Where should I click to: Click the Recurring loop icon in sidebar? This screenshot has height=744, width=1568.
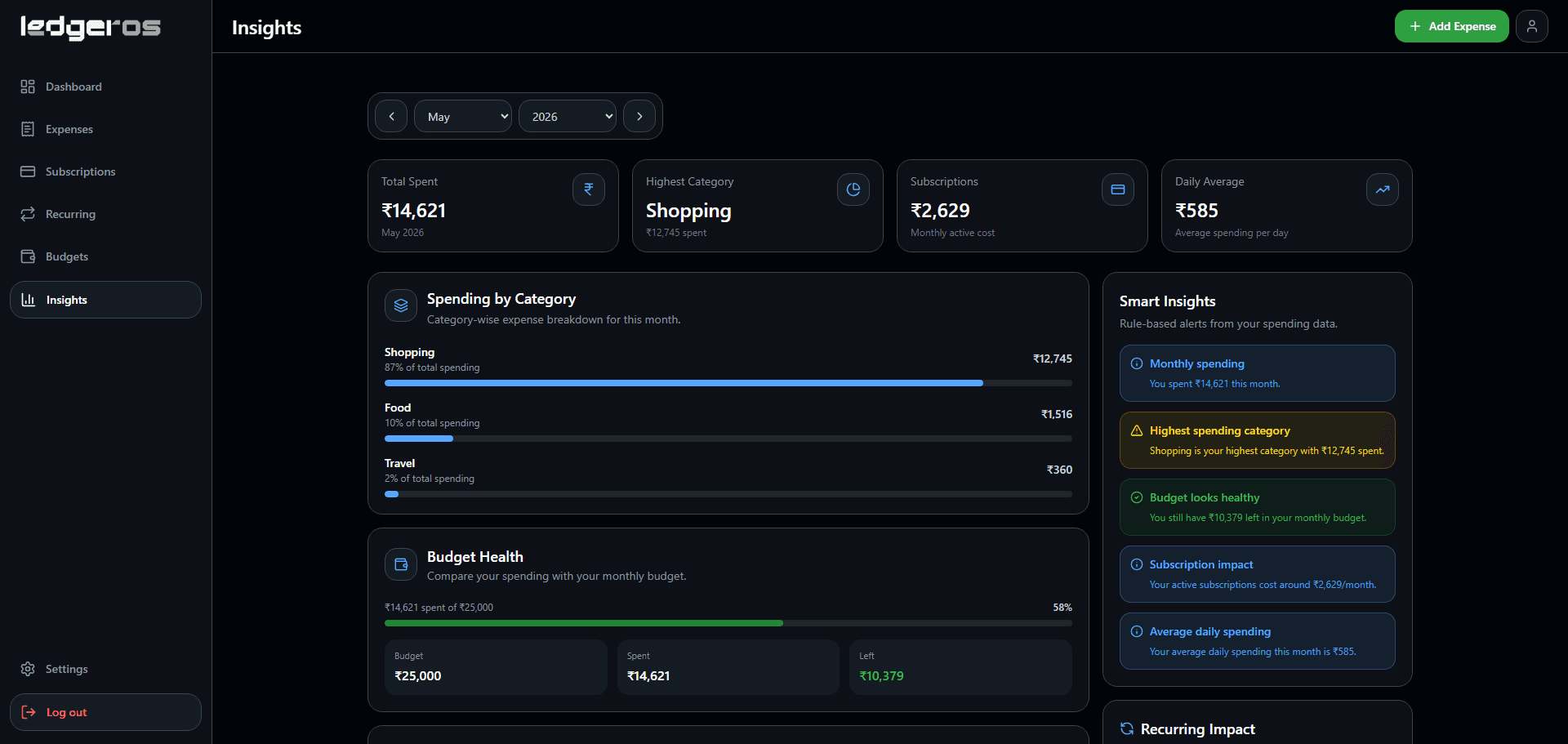pyautogui.click(x=28, y=214)
